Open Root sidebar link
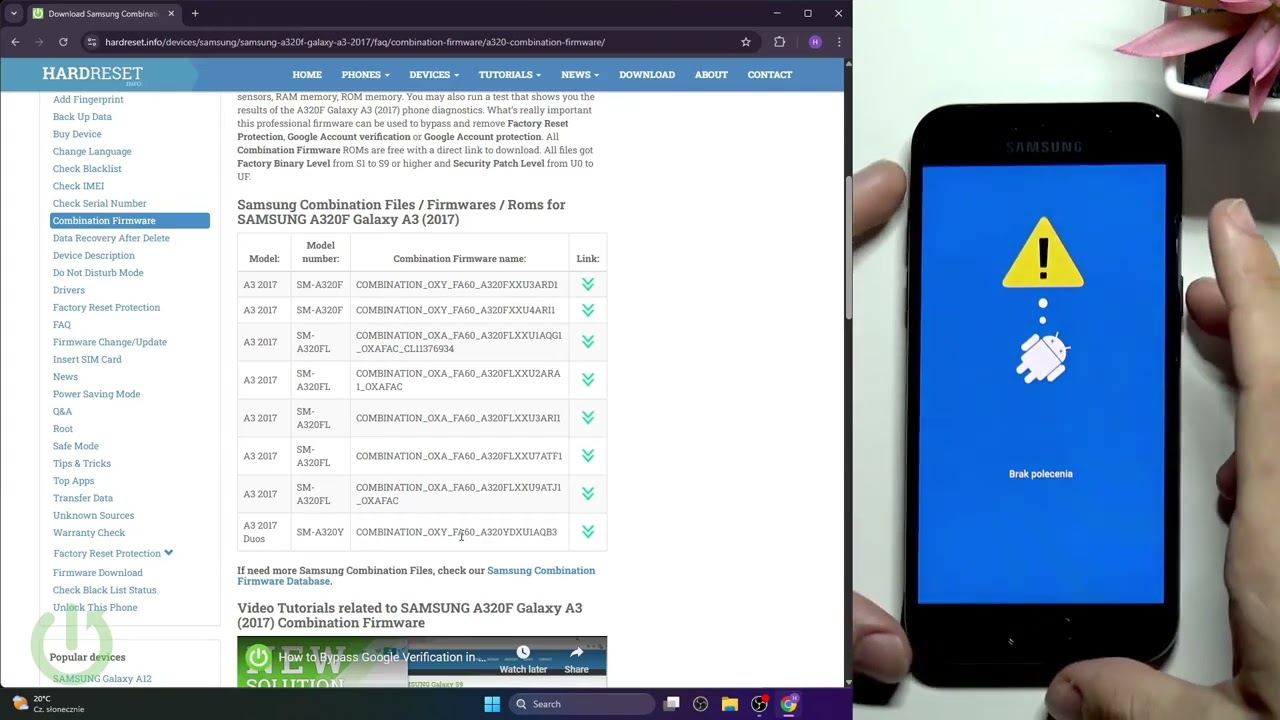 point(63,429)
